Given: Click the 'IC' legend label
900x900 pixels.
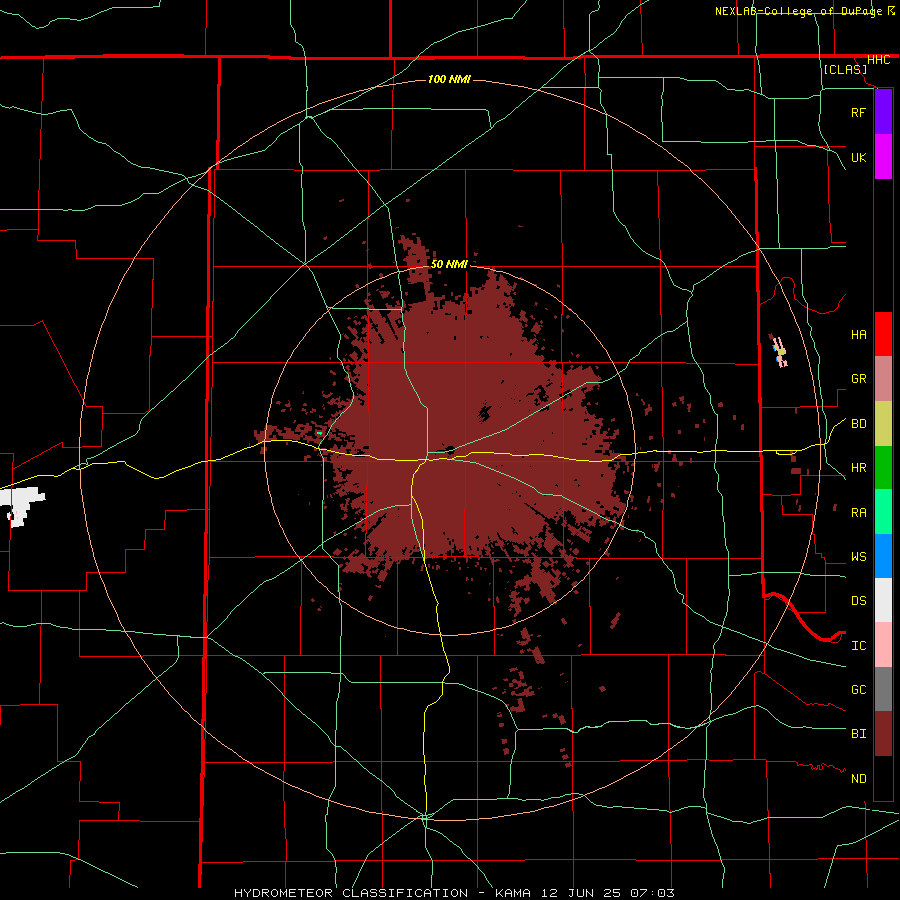Looking at the screenshot, I should [858, 646].
